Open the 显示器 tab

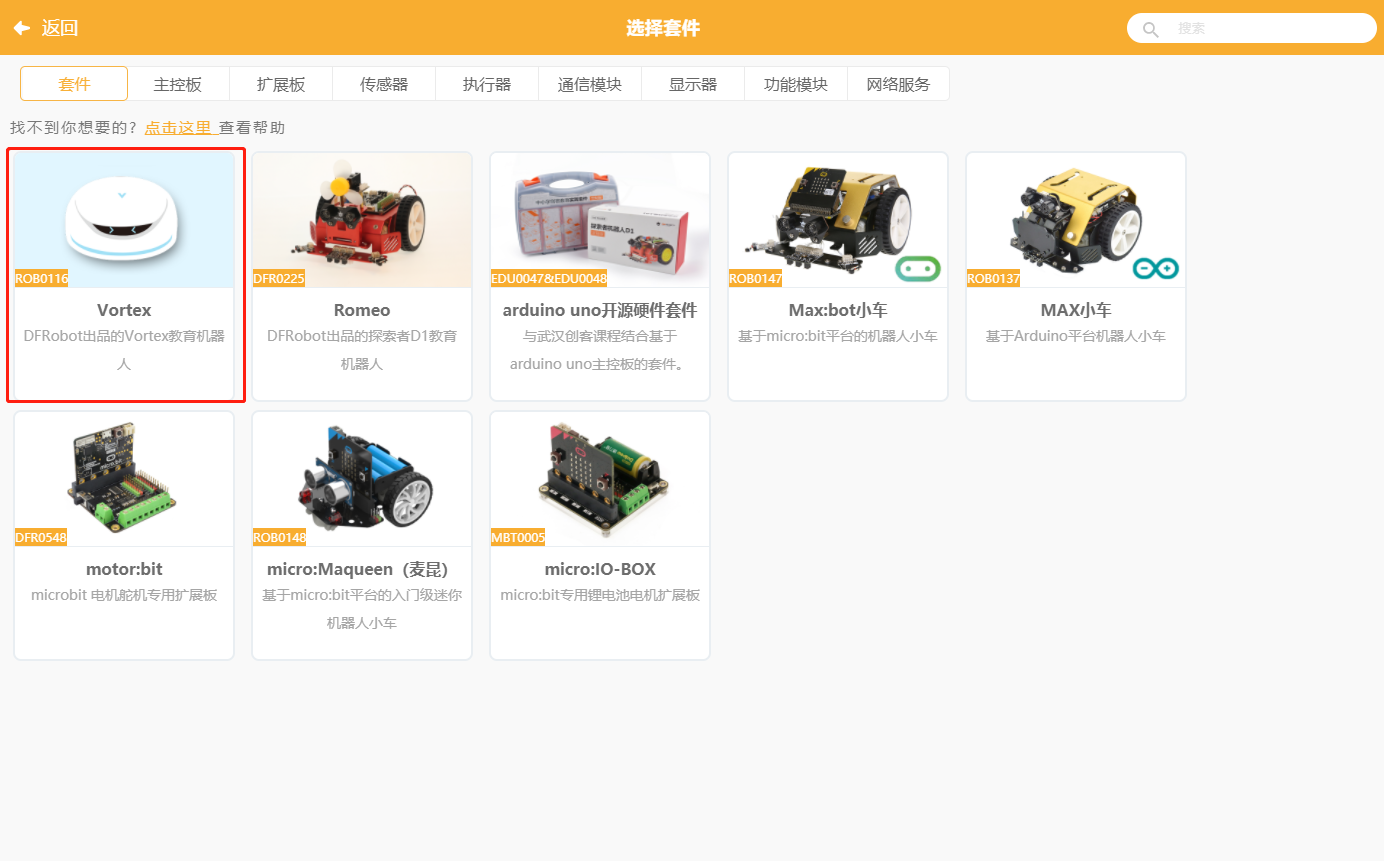click(x=693, y=84)
